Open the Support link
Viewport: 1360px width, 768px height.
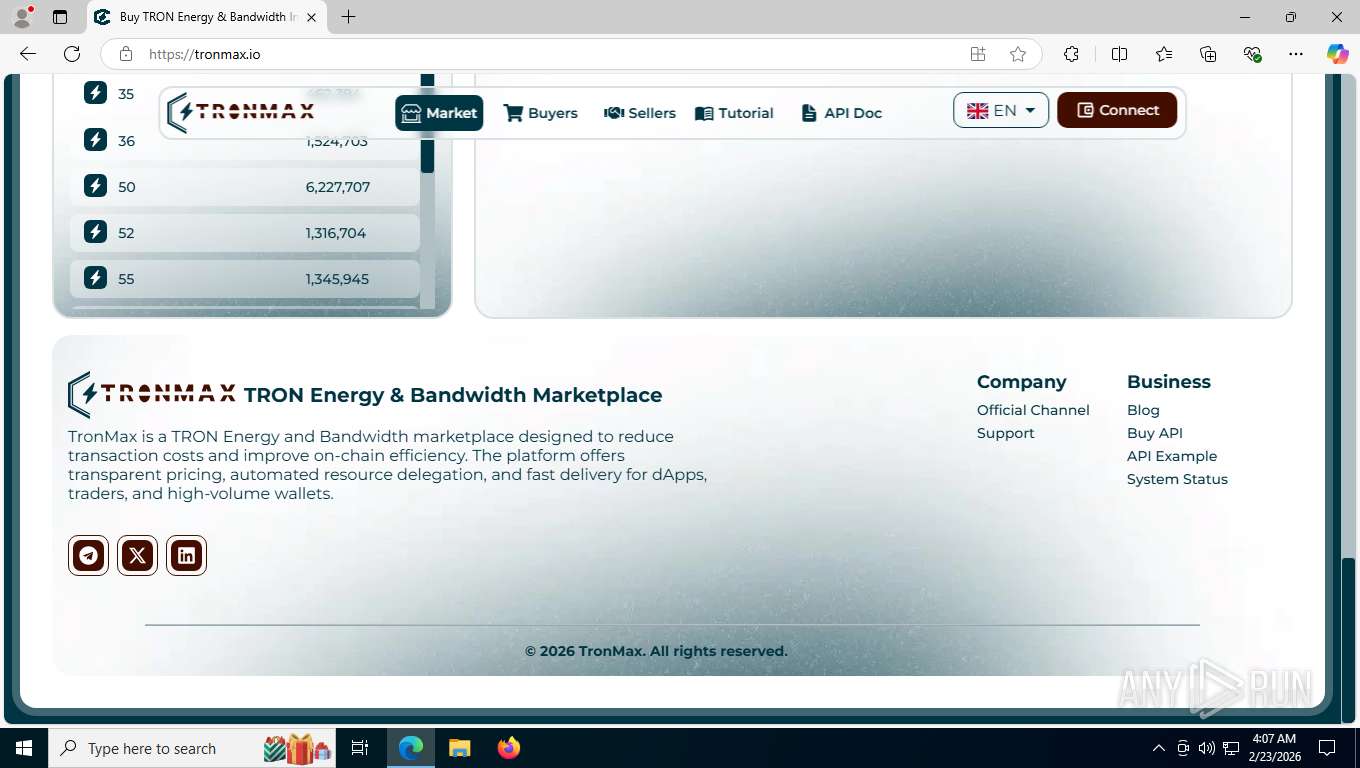click(x=1006, y=433)
